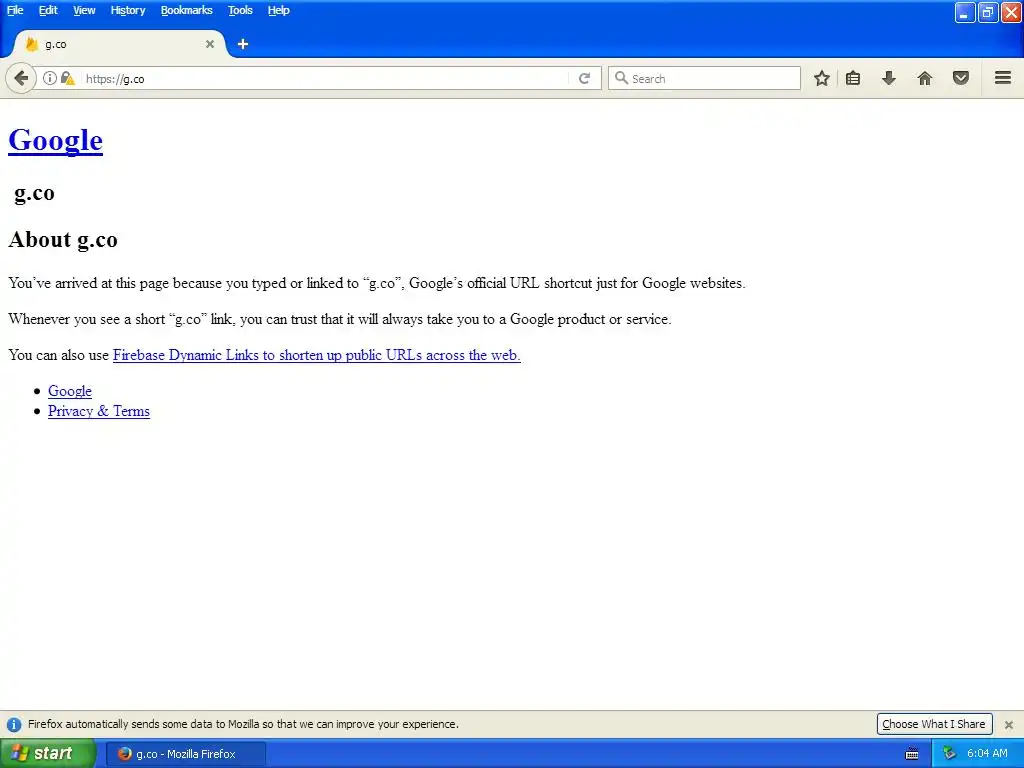Dismiss the Mozilla data notification bar
Screen dimensions: 1024x768
point(1009,724)
